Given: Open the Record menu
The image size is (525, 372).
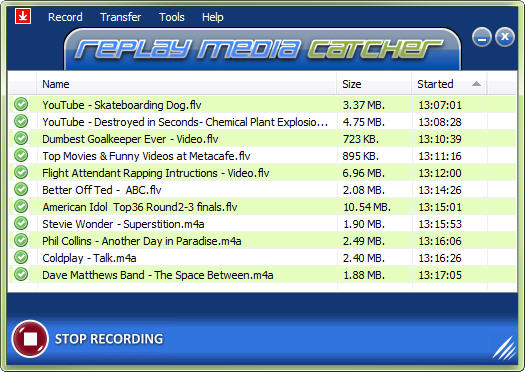Looking at the screenshot, I should point(65,17).
